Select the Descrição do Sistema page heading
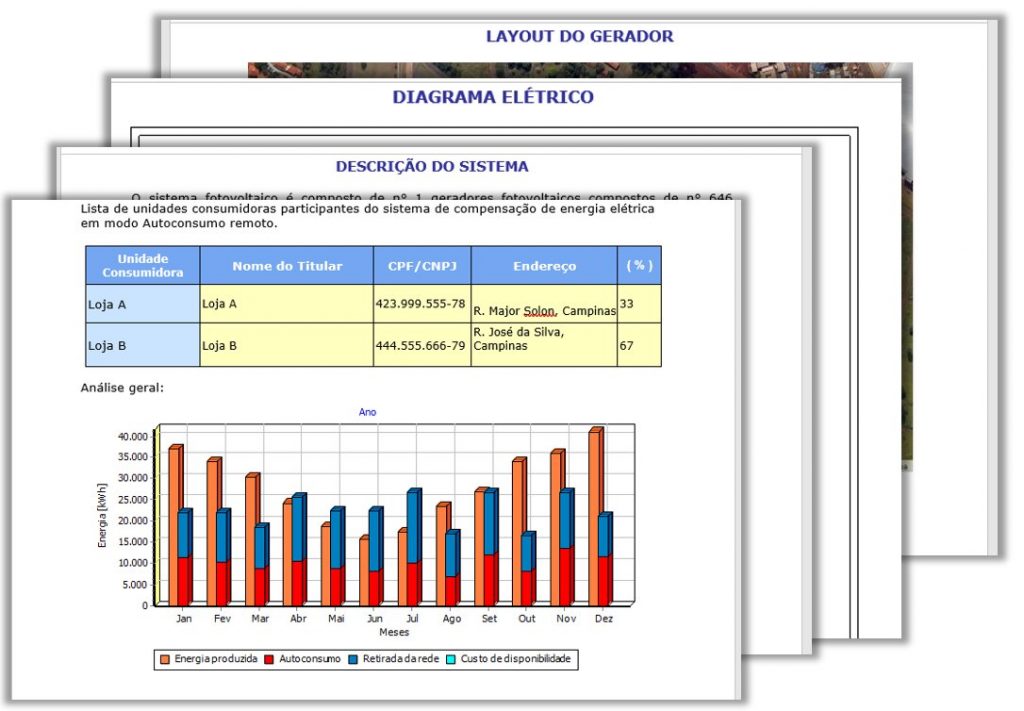 (431, 166)
